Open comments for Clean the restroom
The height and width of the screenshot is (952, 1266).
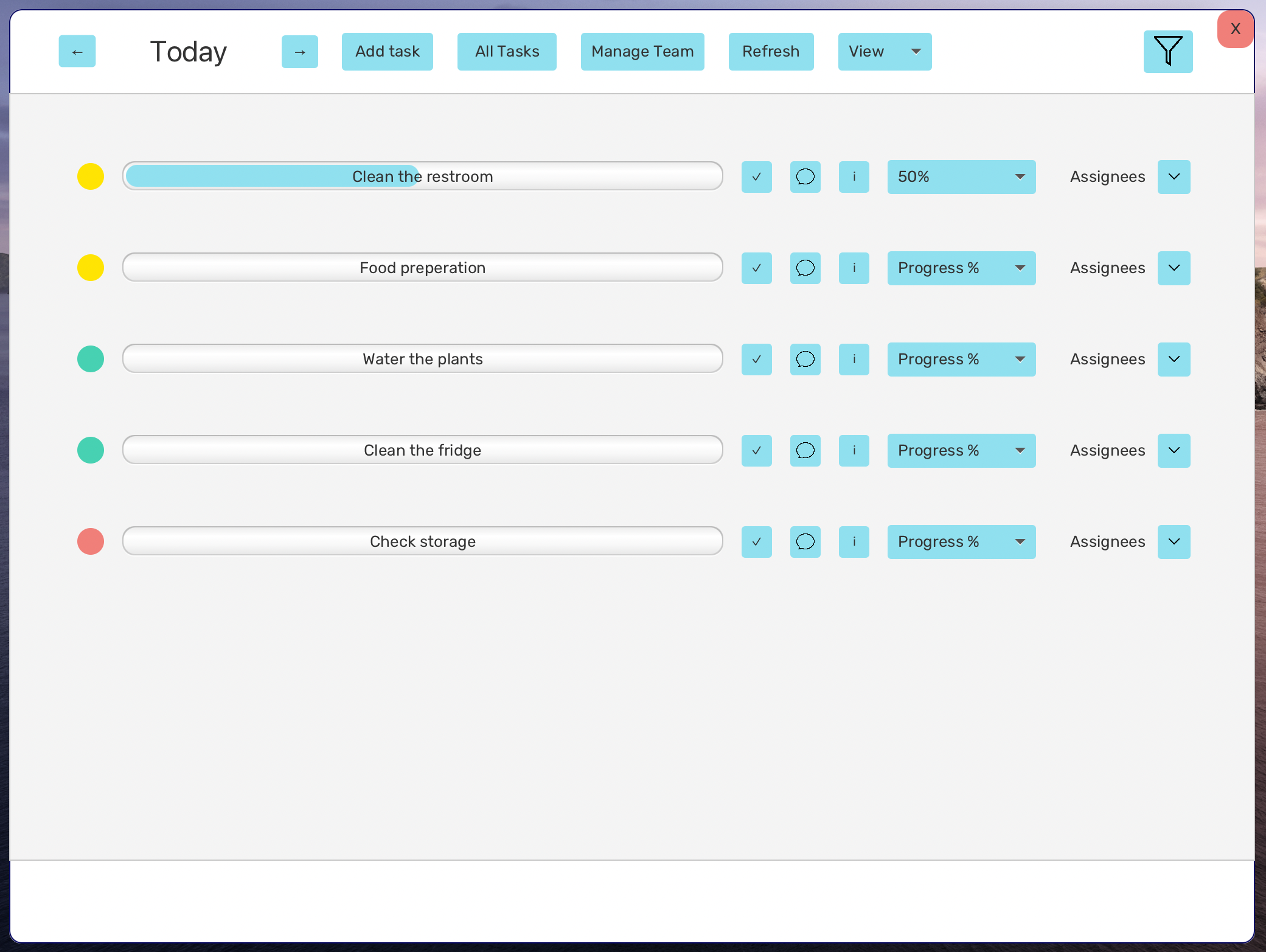pyautogui.click(x=805, y=177)
